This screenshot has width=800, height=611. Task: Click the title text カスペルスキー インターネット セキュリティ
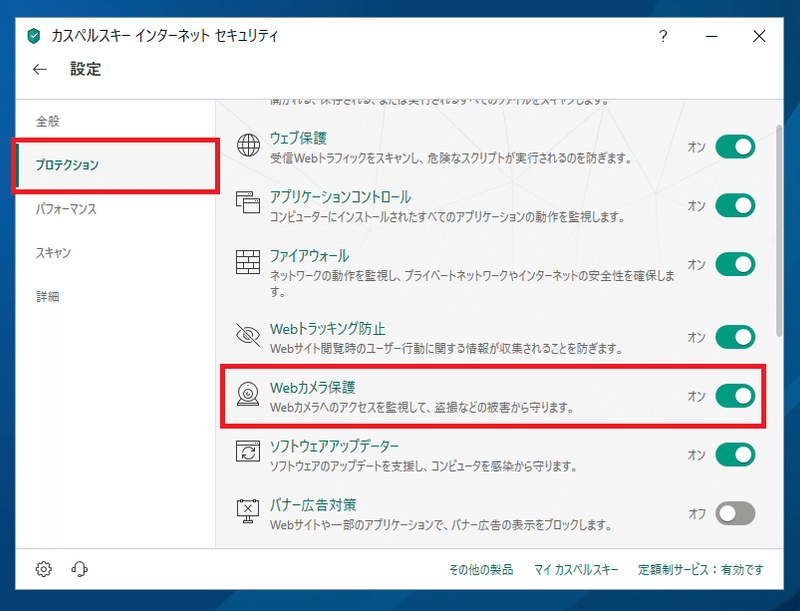164,36
